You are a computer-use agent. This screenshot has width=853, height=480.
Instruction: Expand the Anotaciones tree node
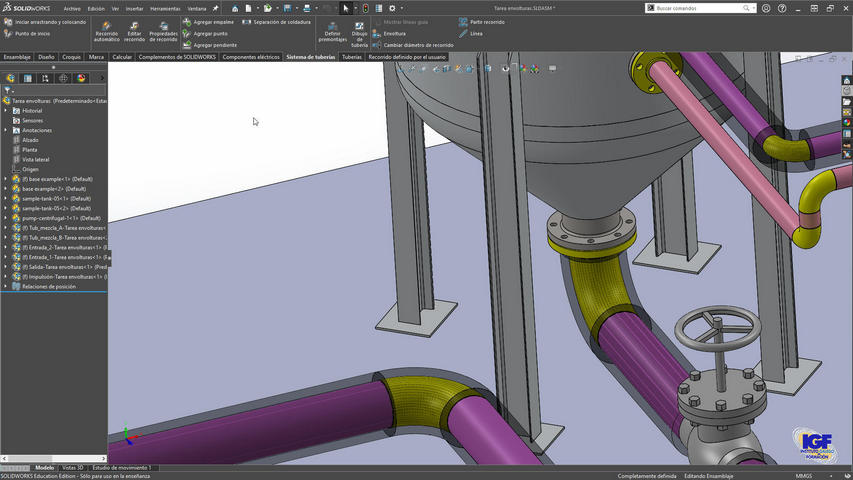click(x=6, y=130)
